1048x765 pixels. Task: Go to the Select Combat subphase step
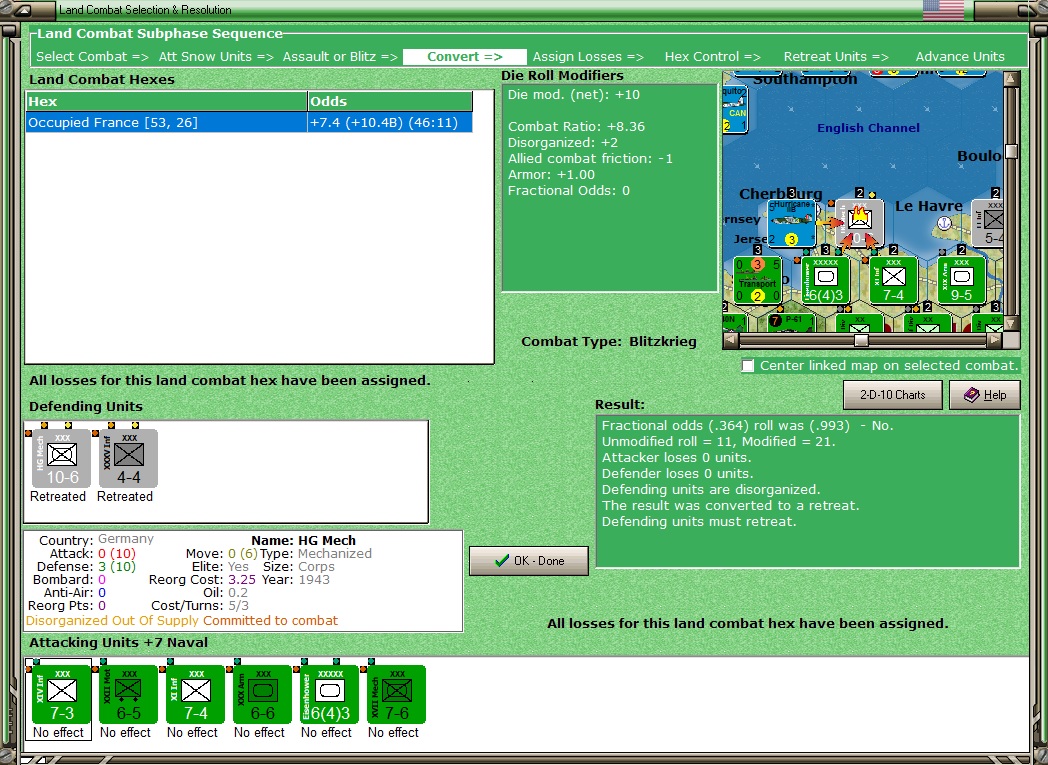92,57
